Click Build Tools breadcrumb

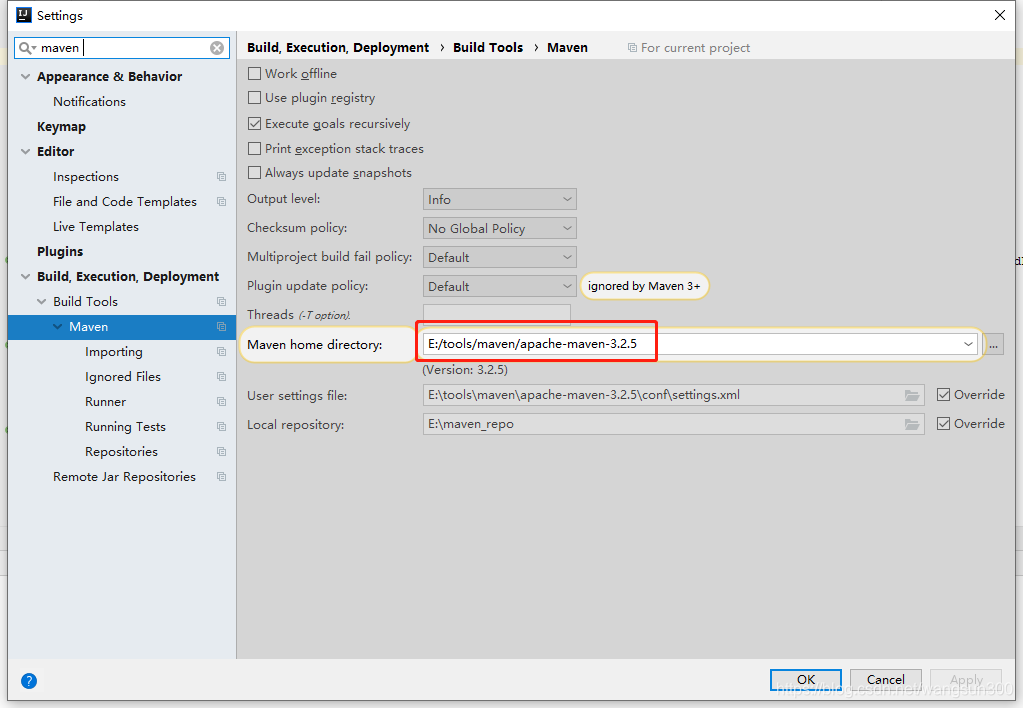[488, 48]
